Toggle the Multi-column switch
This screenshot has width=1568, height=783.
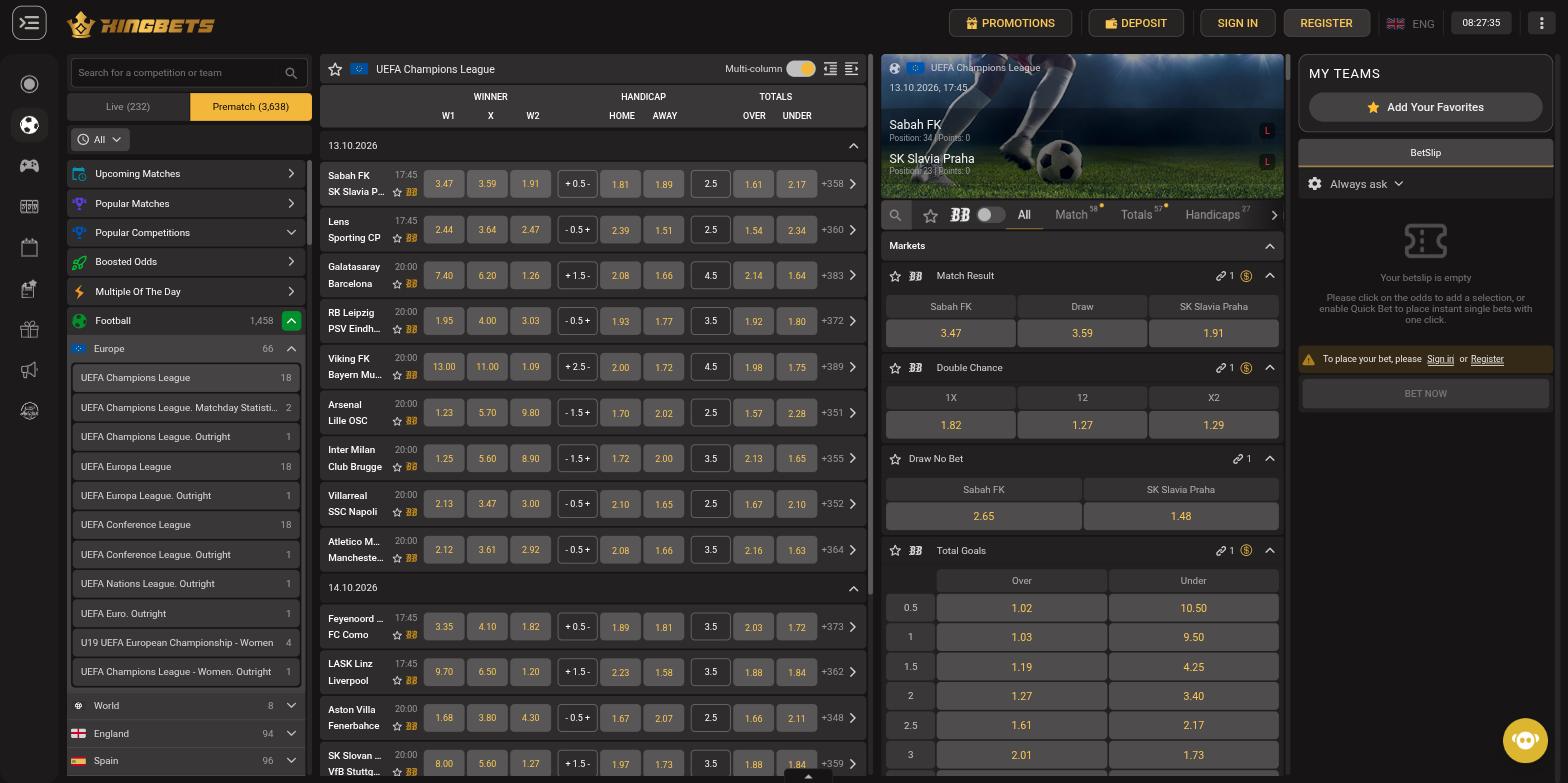(800, 69)
